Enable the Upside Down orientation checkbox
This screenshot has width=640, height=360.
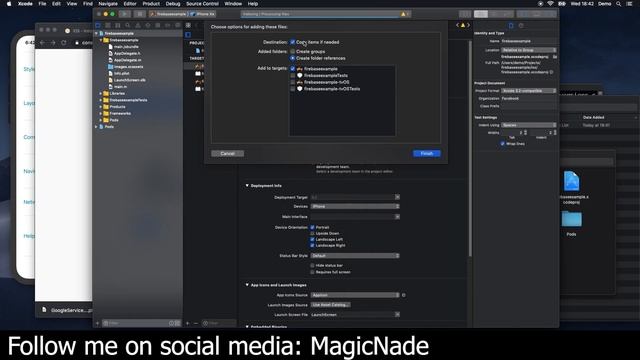[312, 233]
